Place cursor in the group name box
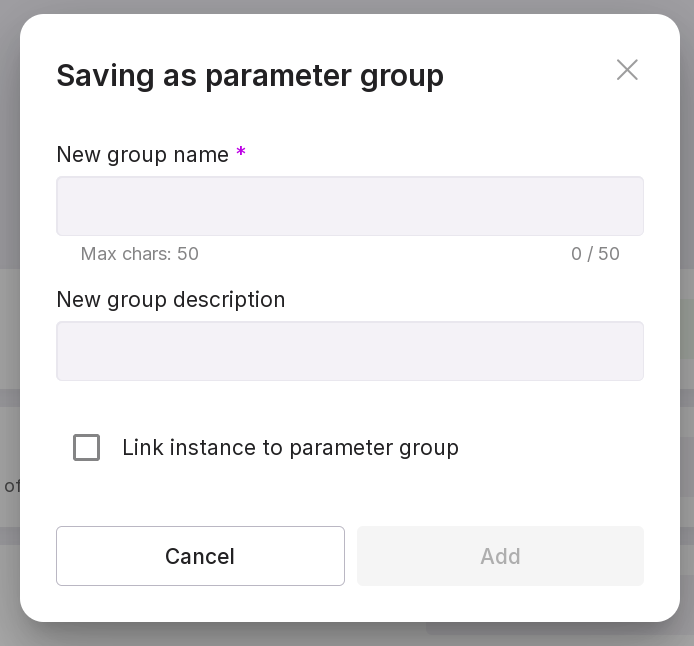Image resolution: width=694 pixels, height=646 pixels. (x=350, y=206)
